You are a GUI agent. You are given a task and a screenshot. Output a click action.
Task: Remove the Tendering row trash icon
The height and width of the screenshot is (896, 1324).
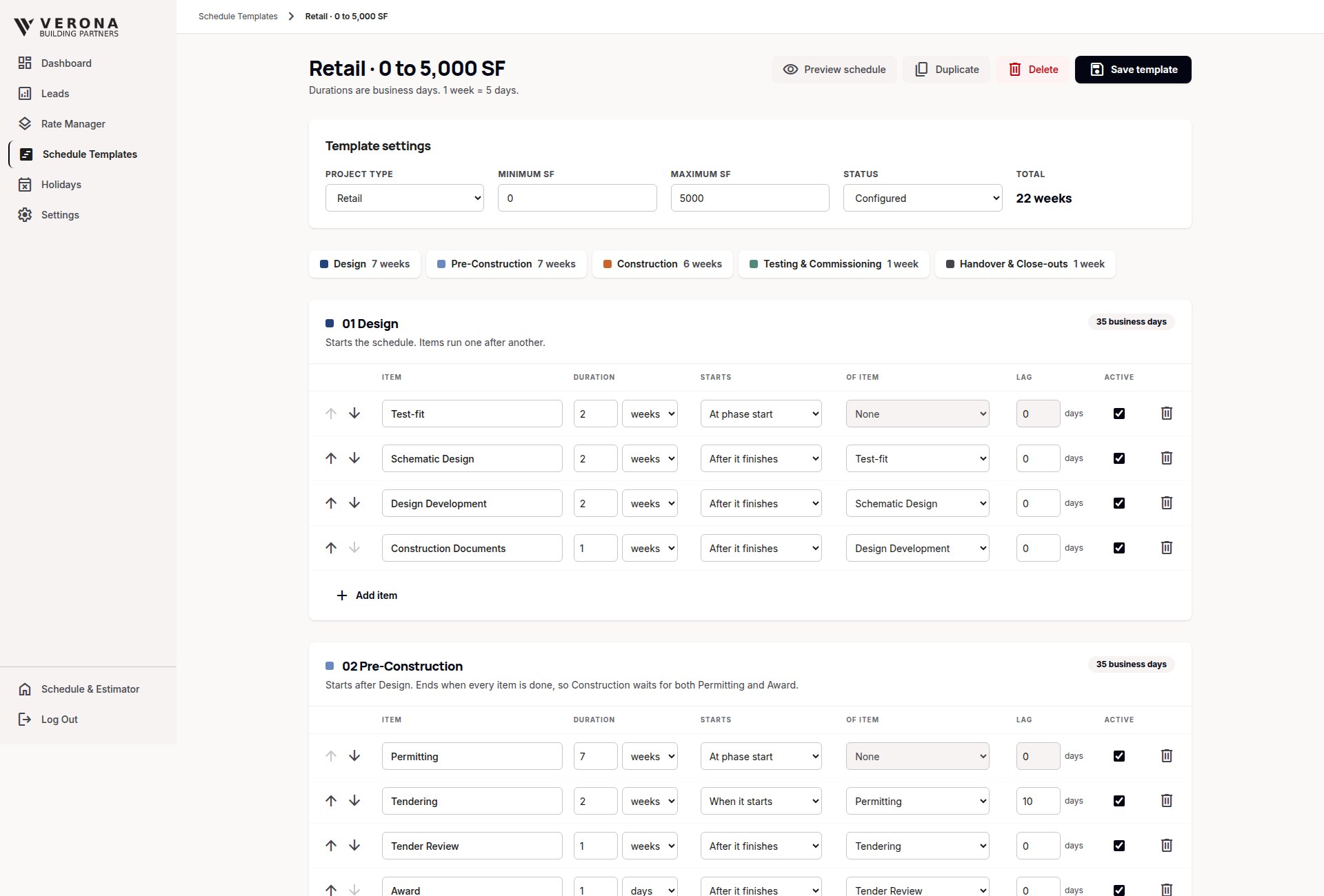click(1167, 801)
